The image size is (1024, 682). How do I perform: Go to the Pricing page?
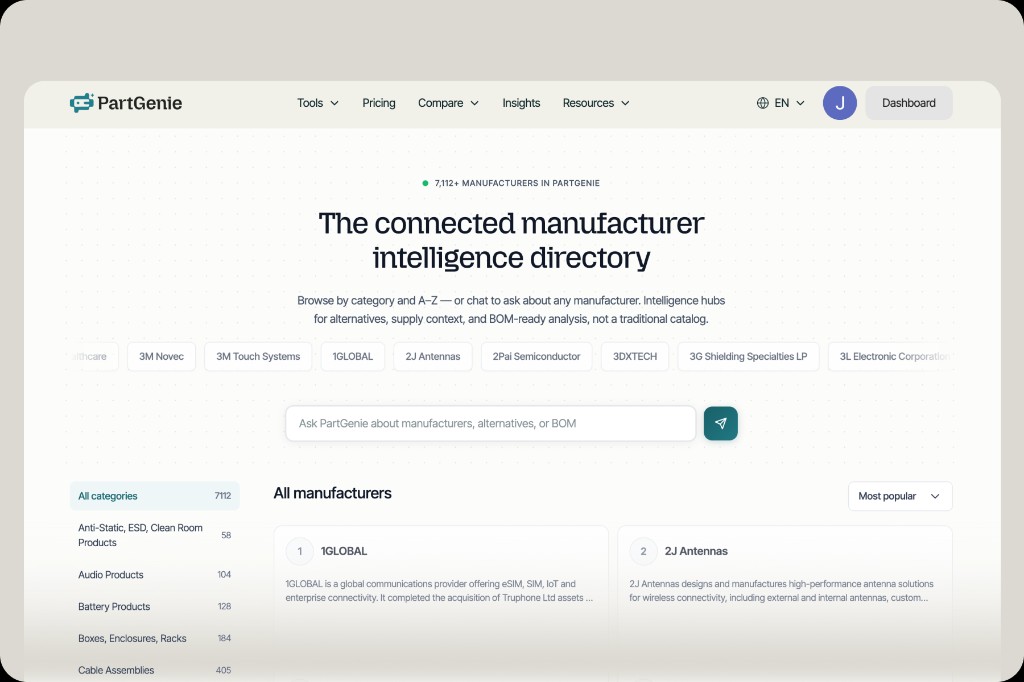[379, 103]
